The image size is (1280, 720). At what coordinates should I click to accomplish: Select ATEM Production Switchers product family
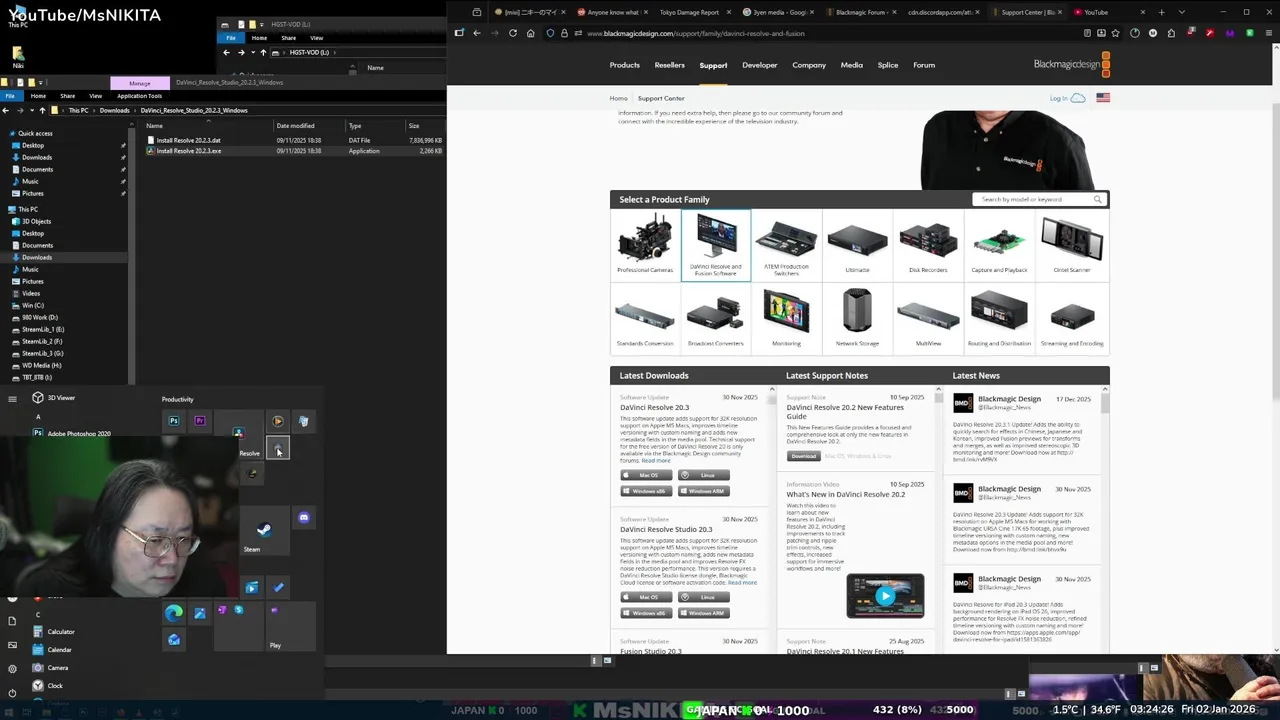[x=786, y=245]
